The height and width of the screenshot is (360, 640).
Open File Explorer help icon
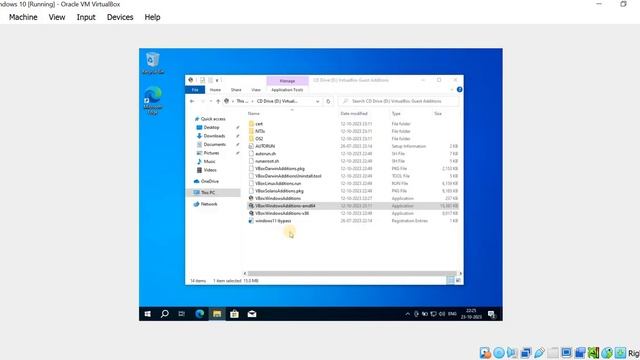pos(460,89)
